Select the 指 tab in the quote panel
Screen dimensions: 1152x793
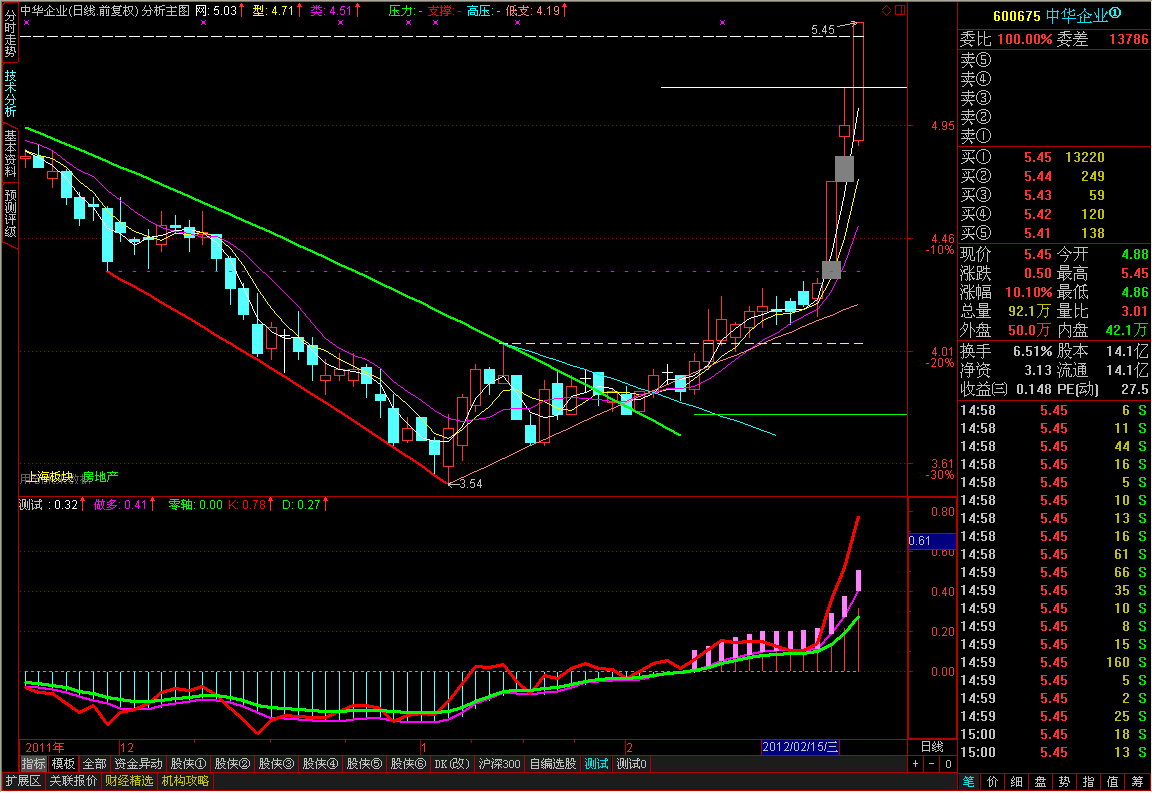(x=1088, y=782)
